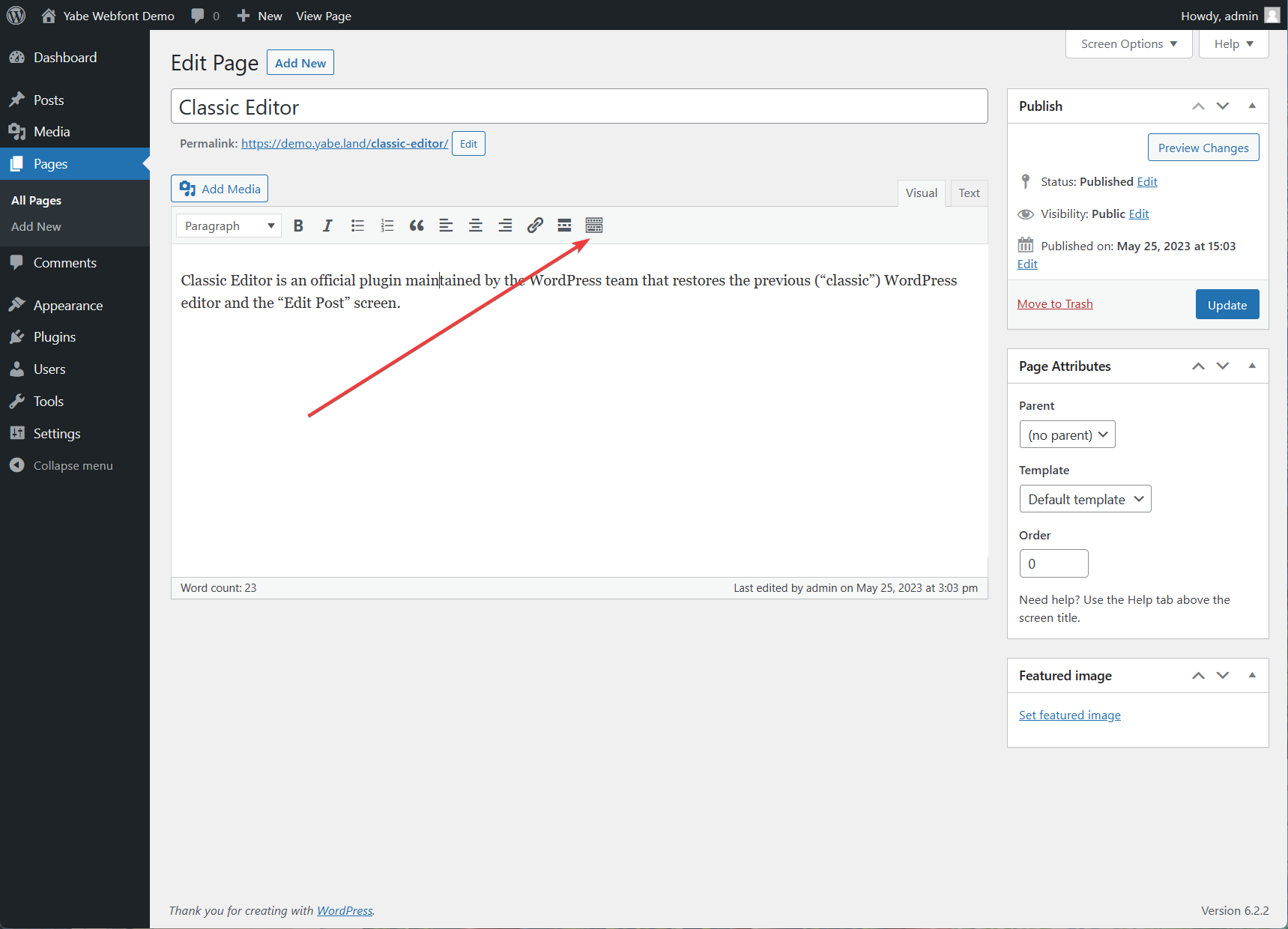Screen dimensions: 1288x929
Task: Insert the Read More tag
Action: coord(564,226)
